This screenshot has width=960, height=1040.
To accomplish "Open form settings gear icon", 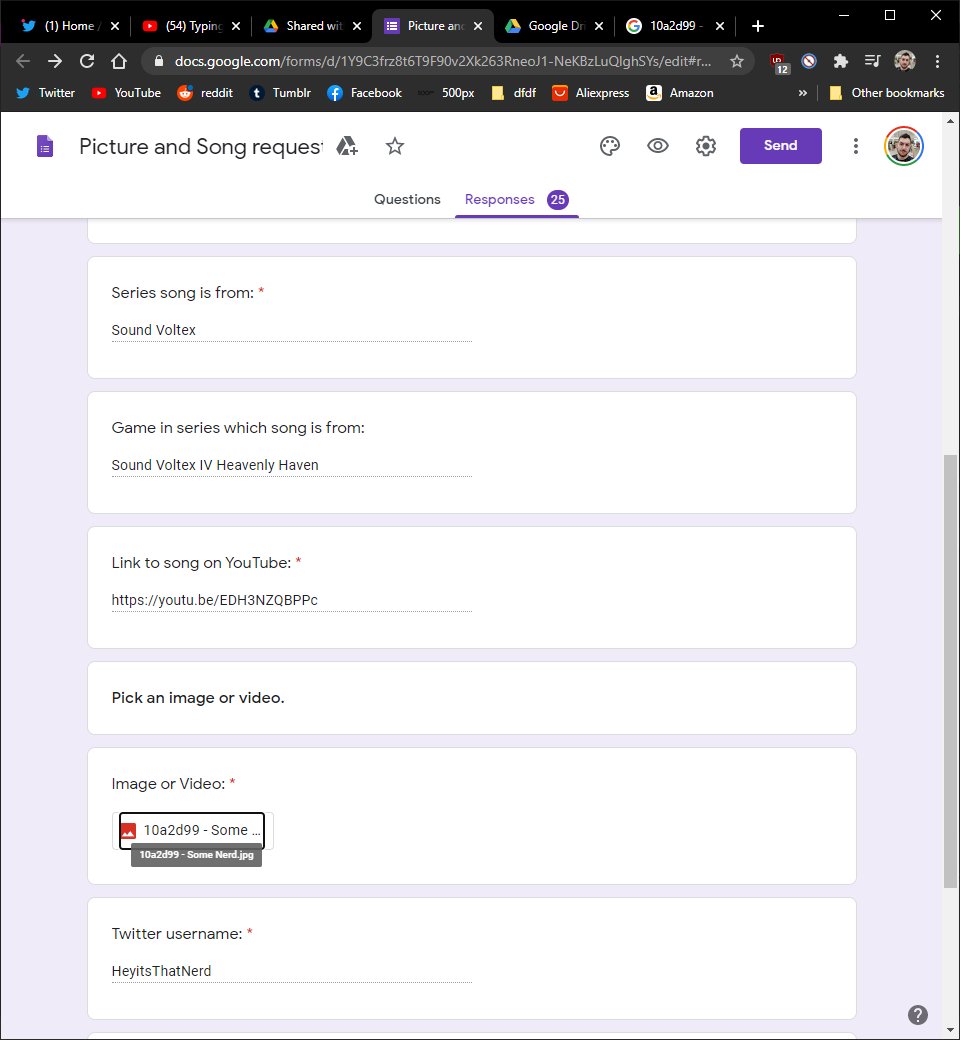I will click(706, 146).
